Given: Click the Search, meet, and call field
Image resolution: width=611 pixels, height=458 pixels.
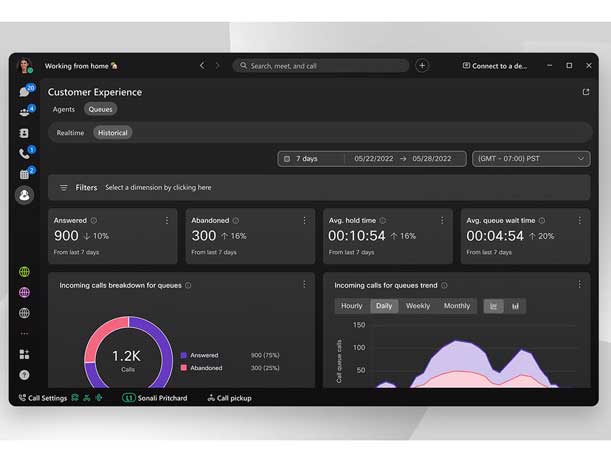Looking at the screenshot, I should point(321,66).
